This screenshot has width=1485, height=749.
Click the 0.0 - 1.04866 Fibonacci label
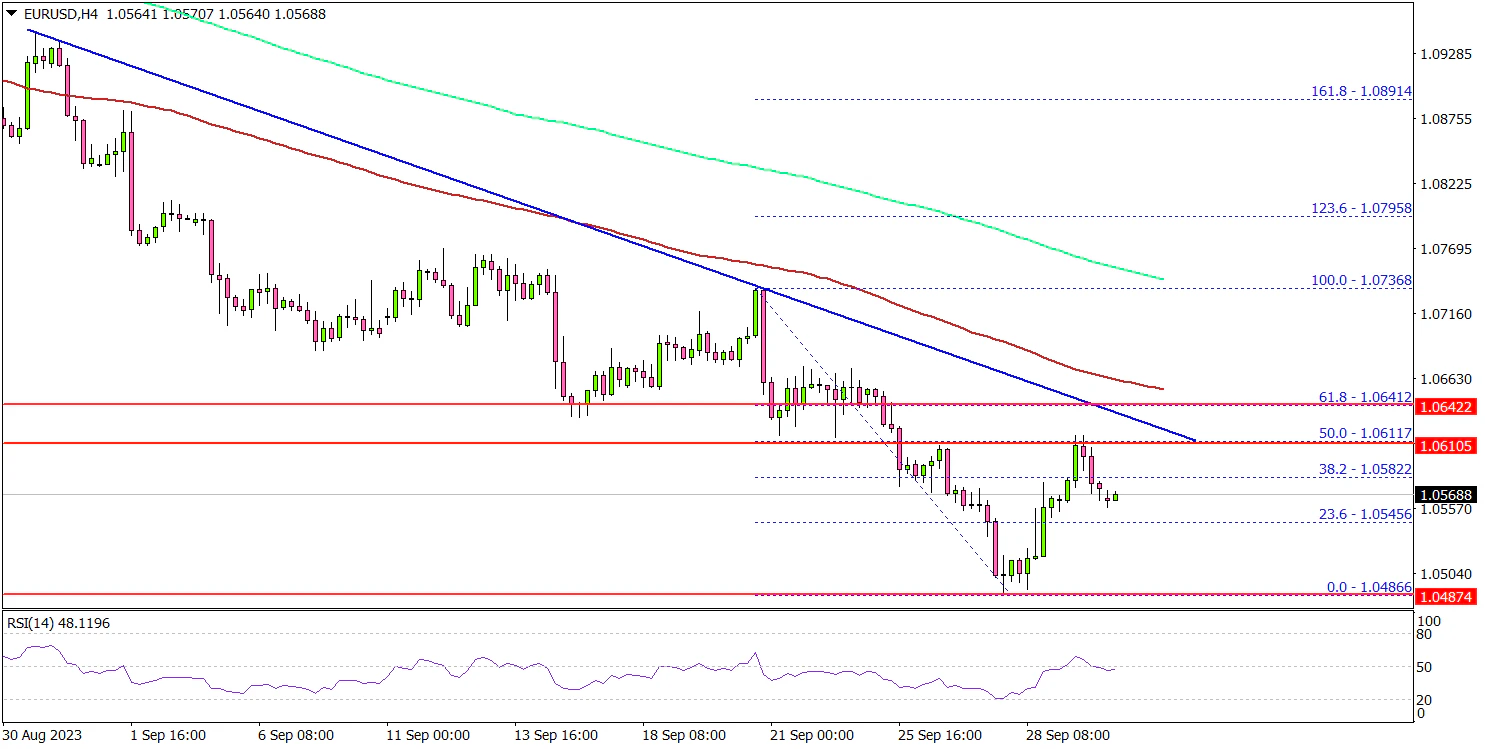coord(1368,587)
